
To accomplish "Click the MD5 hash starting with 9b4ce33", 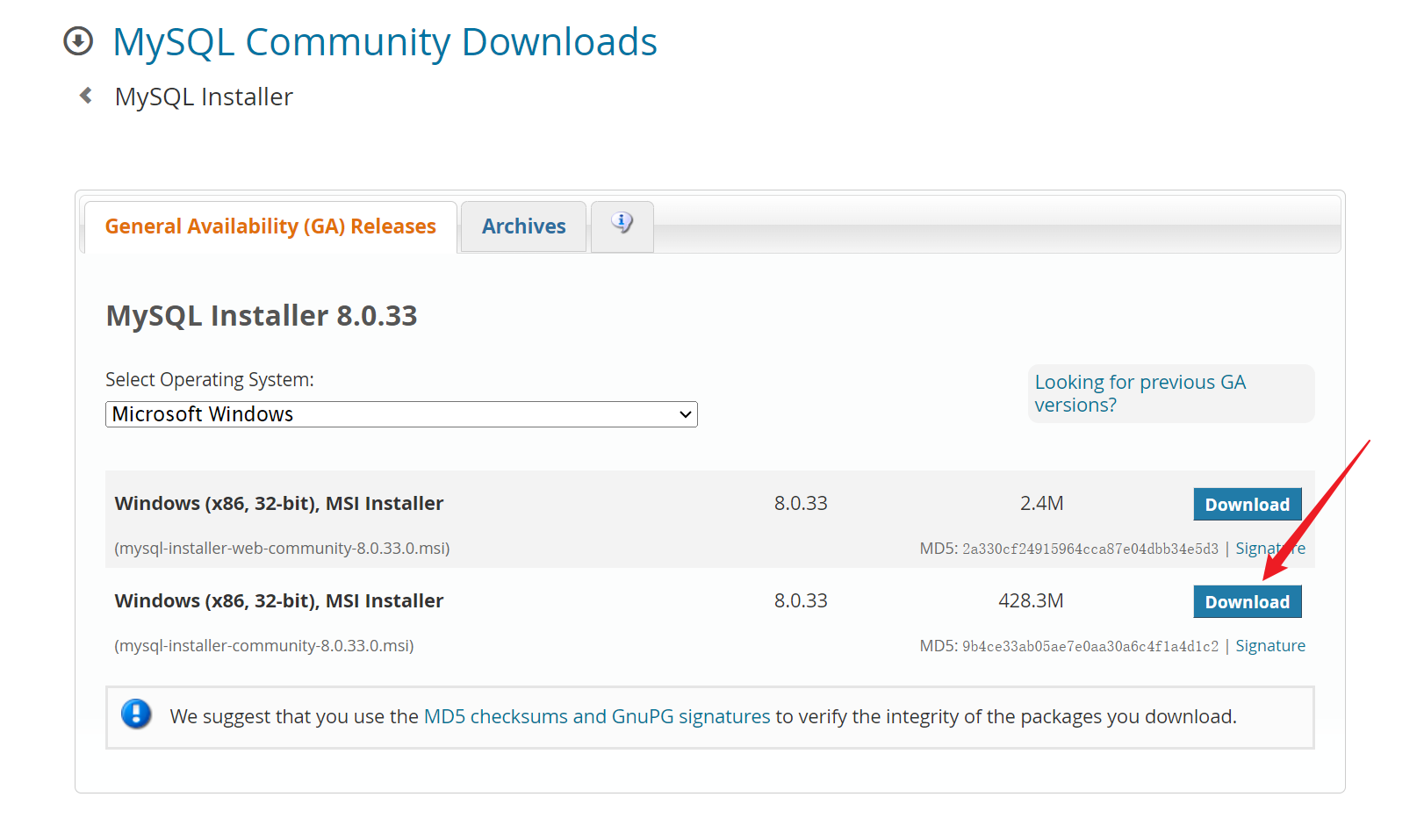I will tap(1090, 647).
